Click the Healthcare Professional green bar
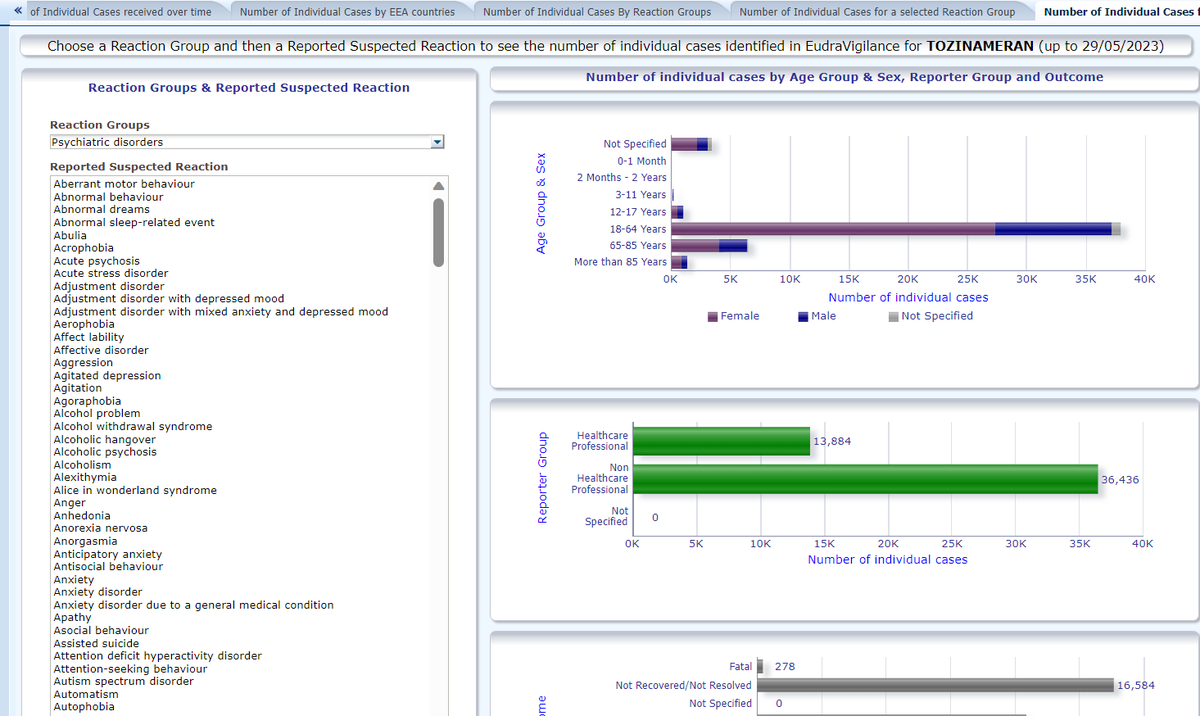The width and height of the screenshot is (1200, 716). (x=721, y=441)
